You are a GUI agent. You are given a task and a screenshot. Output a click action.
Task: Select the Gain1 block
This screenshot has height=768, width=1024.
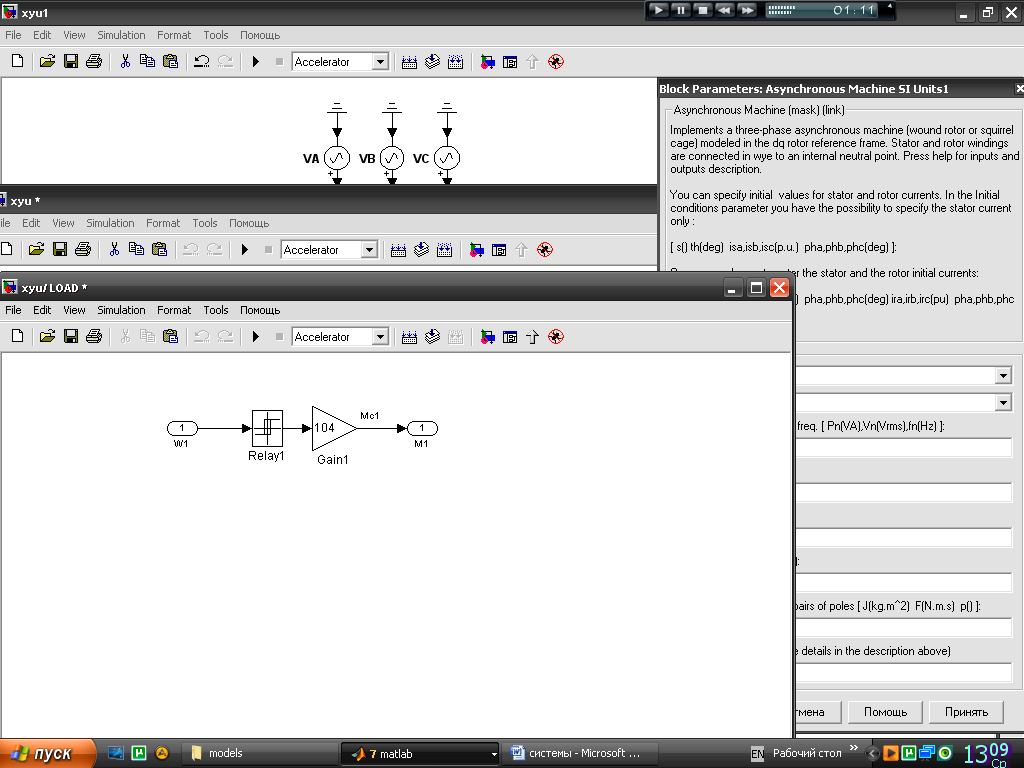334,428
